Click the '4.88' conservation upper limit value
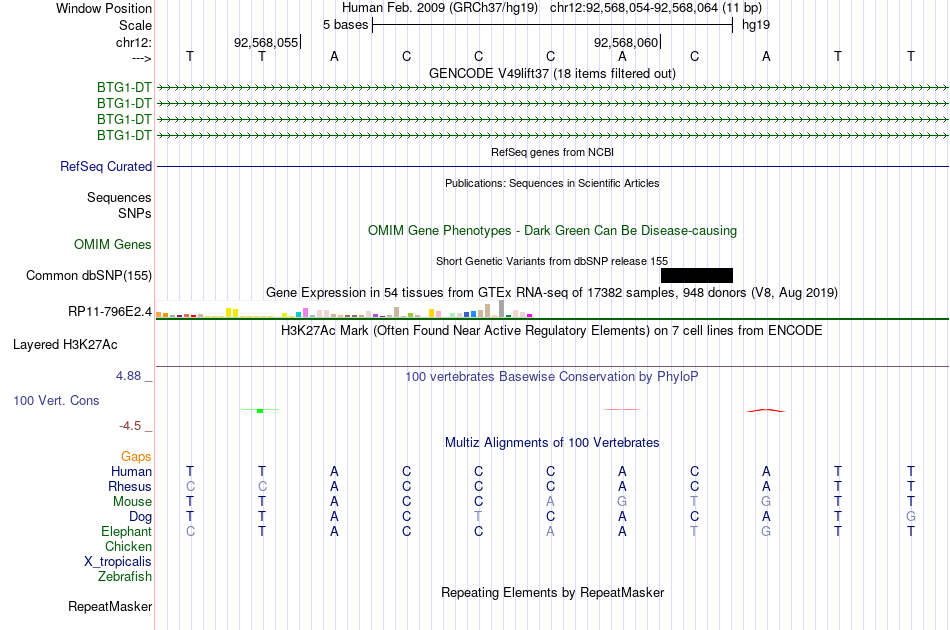This screenshot has width=950, height=630. pos(128,376)
